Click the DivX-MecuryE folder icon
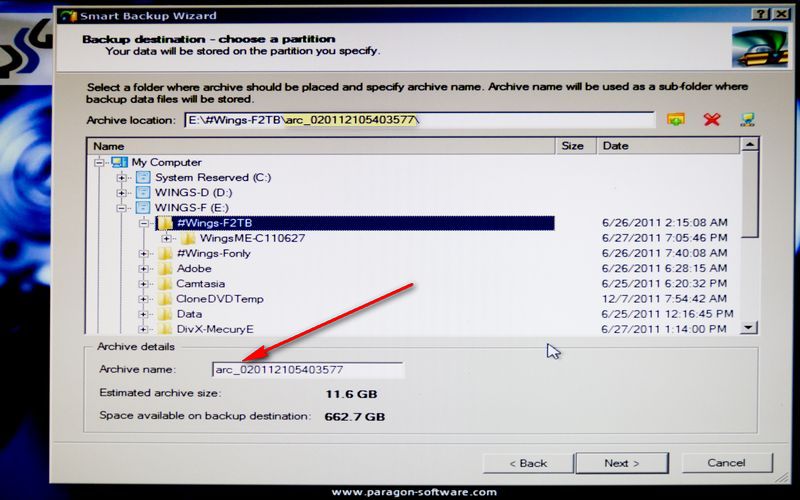The height and width of the screenshot is (500, 800). click(165, 330)
